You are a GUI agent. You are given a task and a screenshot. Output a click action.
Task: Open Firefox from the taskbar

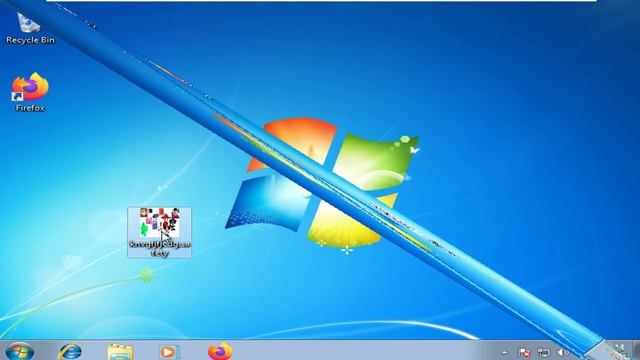[220, 351]
